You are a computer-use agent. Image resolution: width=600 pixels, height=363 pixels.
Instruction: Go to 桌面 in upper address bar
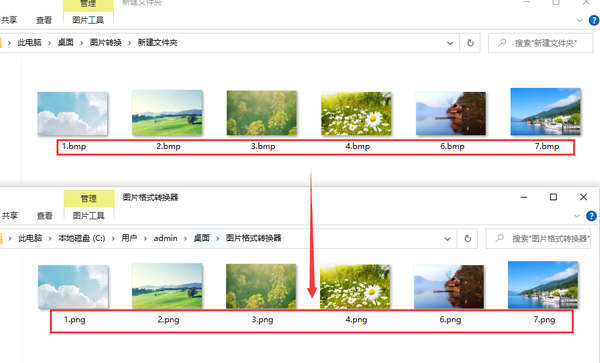click(x=65, y=42)
